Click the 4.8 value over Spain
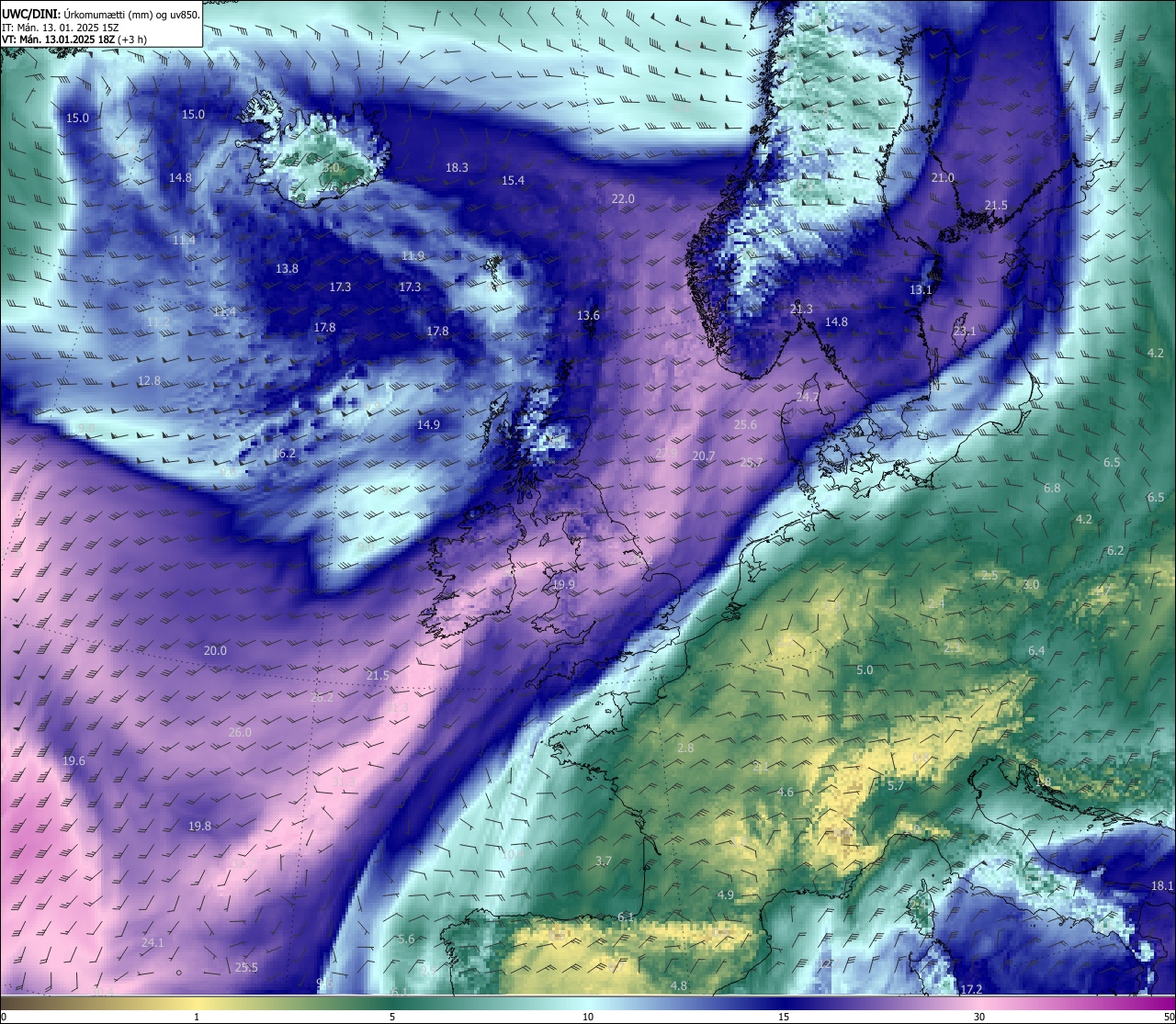Image resolution: width=1176 pixels, height=1024 pixels. coord(679,985)
